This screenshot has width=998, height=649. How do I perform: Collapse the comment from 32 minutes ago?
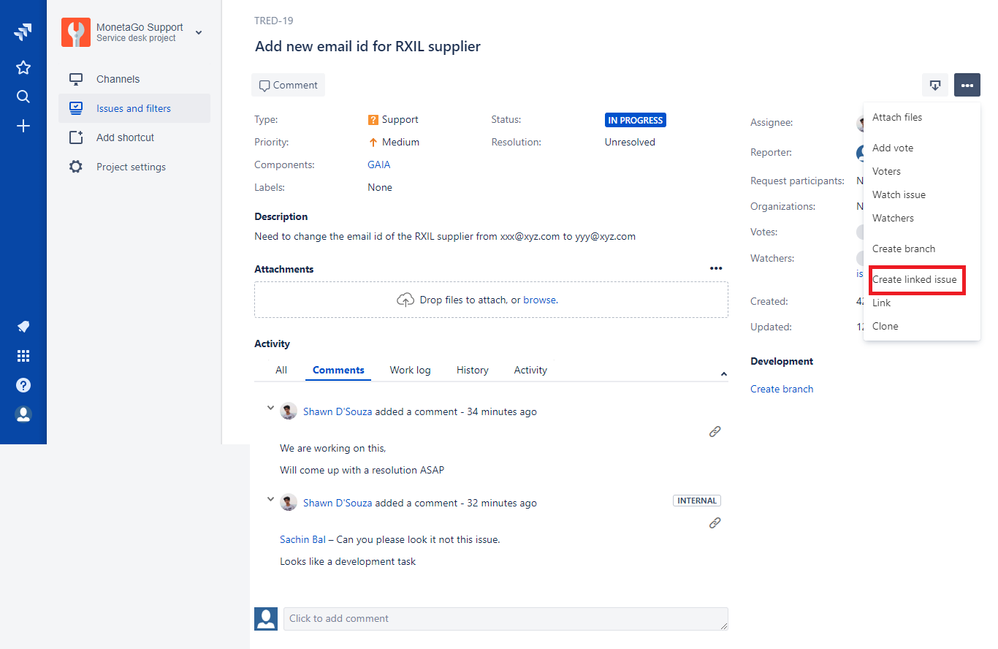271,499
